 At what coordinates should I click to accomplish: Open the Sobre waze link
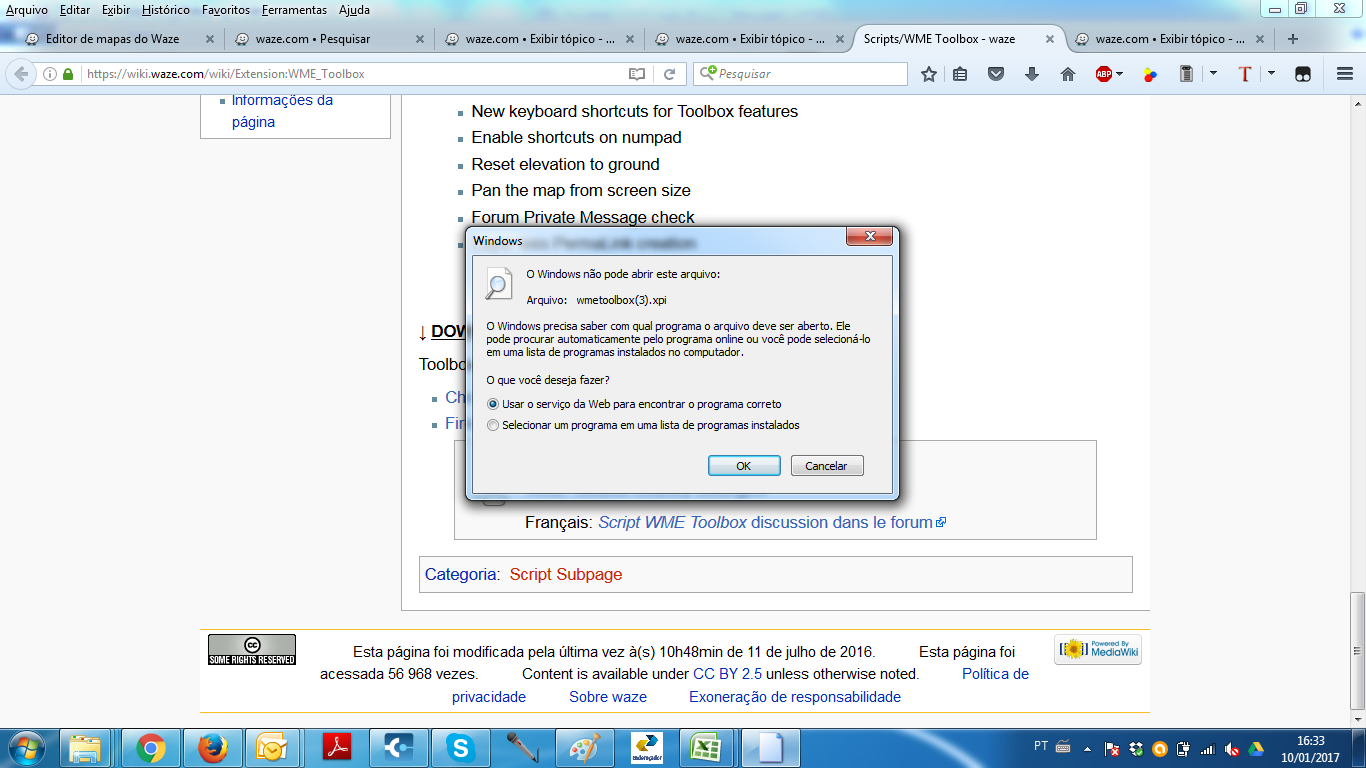[x=608, y=697]
